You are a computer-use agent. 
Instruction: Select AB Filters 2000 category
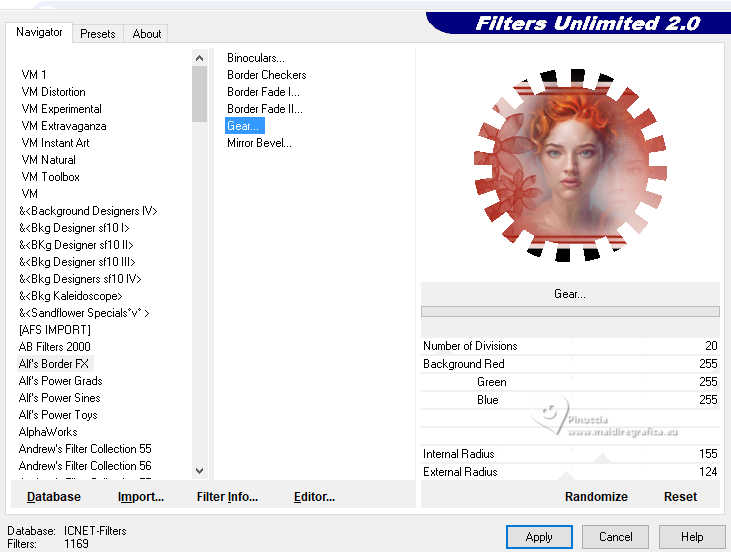(x=55, y=347)
